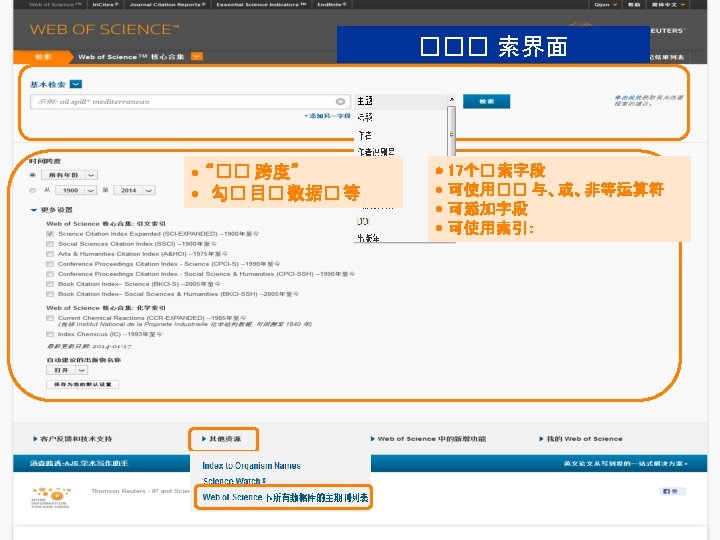720x540 pixels.
Task: Open the start year 1900 dropdown
Action: [x=76, y=190]
